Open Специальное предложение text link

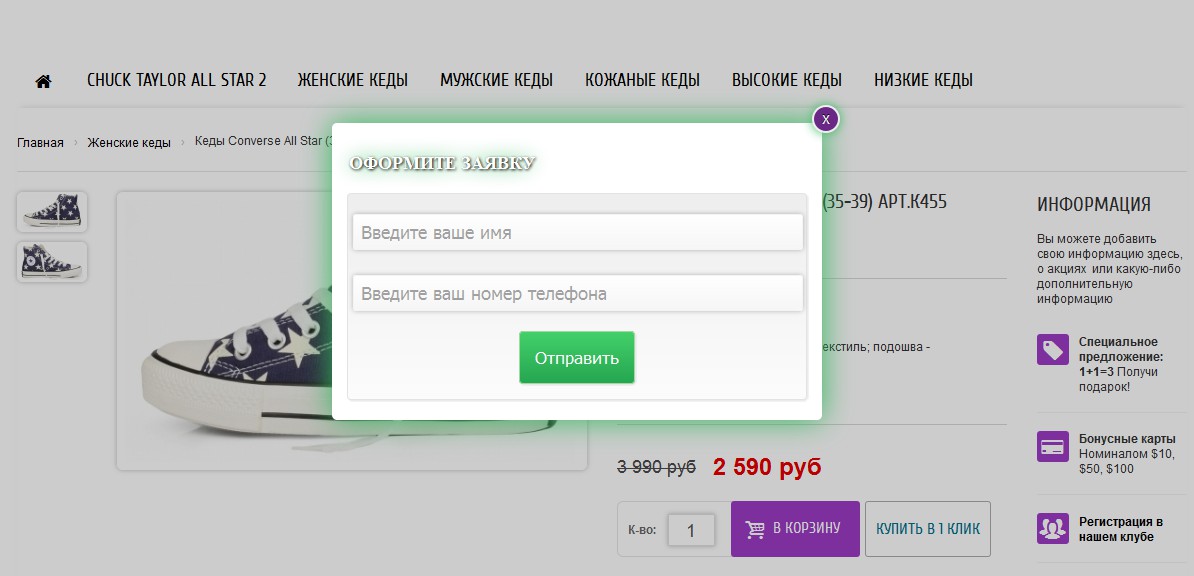click(x=1121, y=349)
